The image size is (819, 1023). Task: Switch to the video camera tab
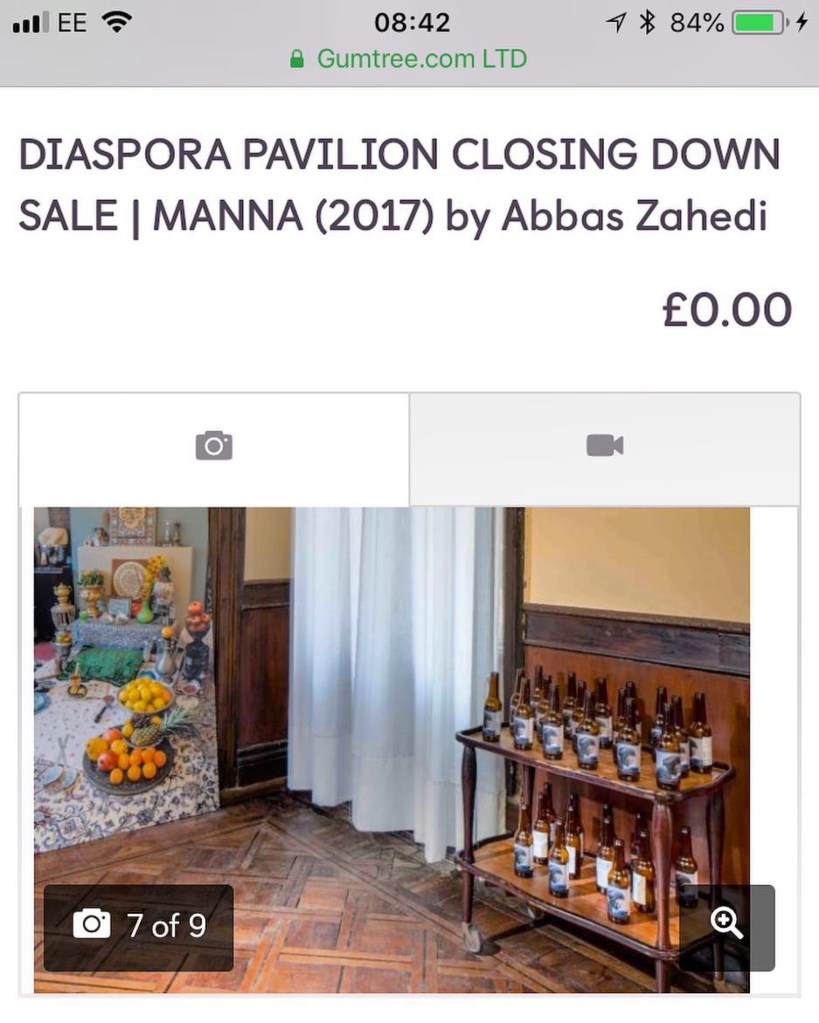(x=604, y=448)
